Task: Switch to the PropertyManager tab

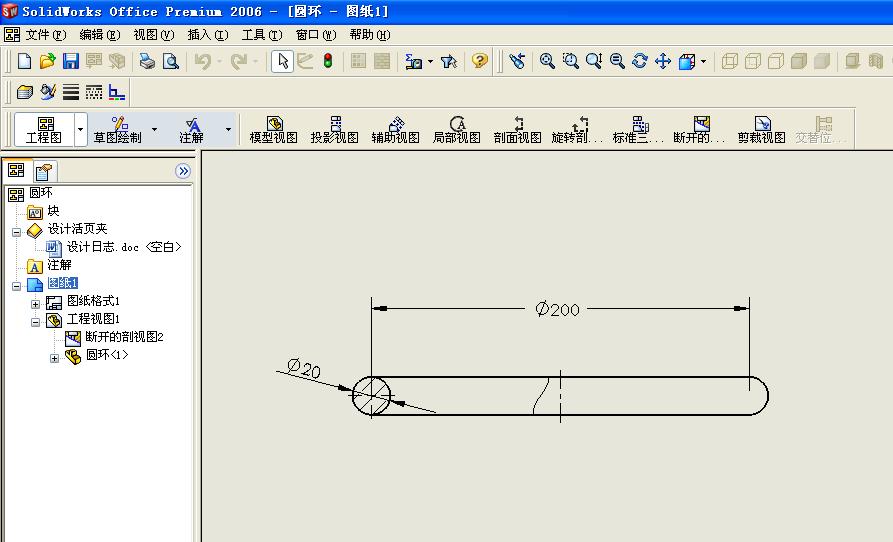Action: click(x=43, y=171)
